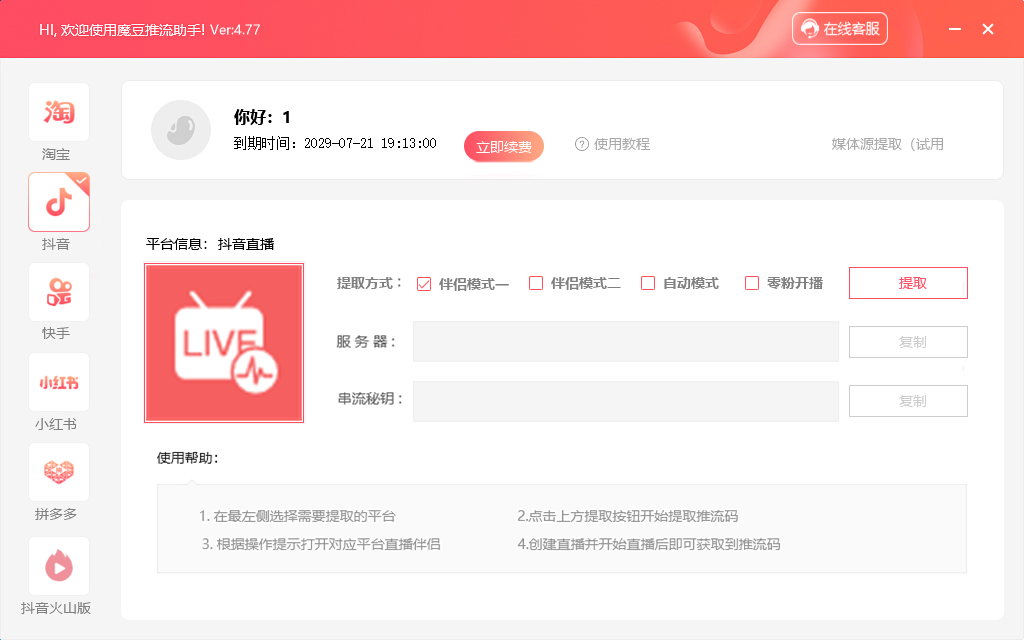Image resolution: width=1024 pixels, height=640 pixels.
Task: Click the red LIVE broadcast image
Action: coord(224,343)
